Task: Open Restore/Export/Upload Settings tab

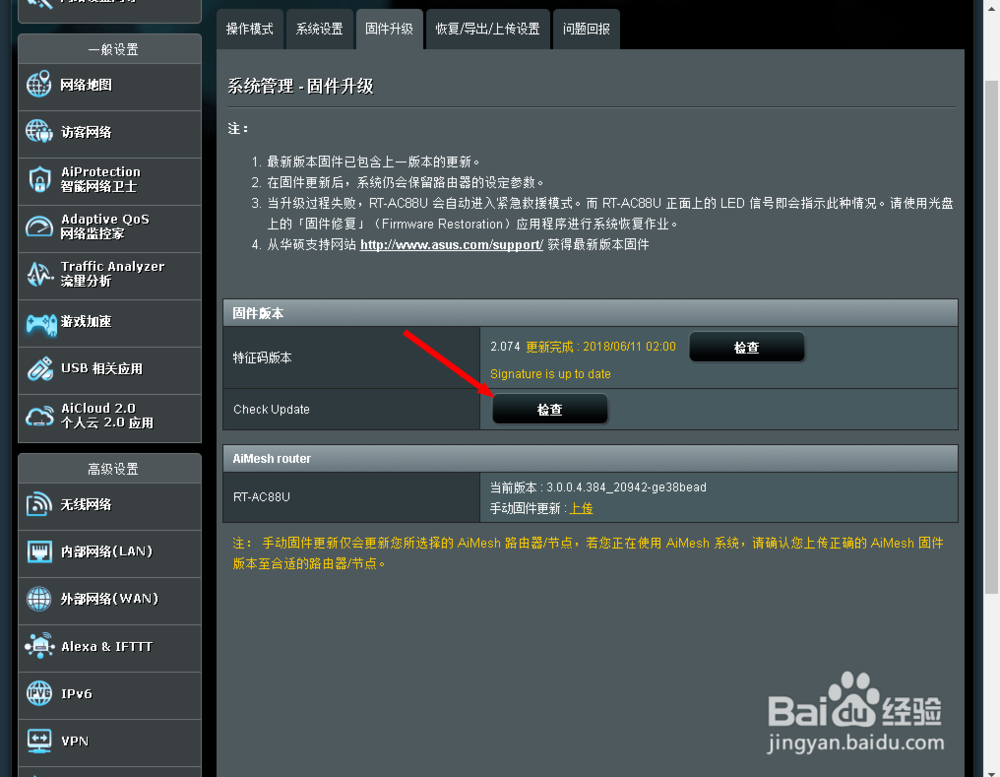Action: click(488, 29)
